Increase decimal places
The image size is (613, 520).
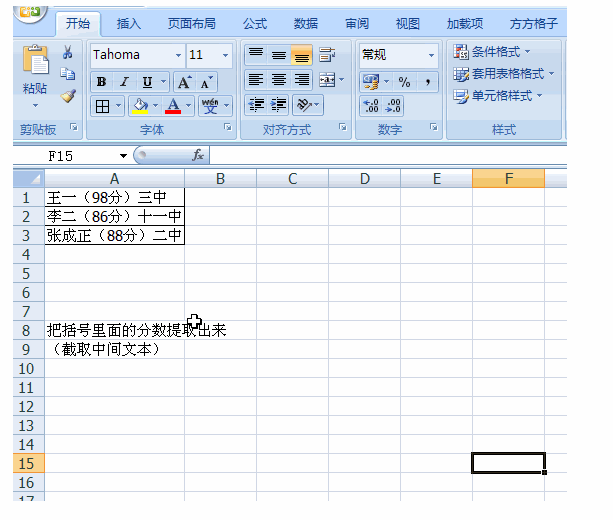pos(371,106)
